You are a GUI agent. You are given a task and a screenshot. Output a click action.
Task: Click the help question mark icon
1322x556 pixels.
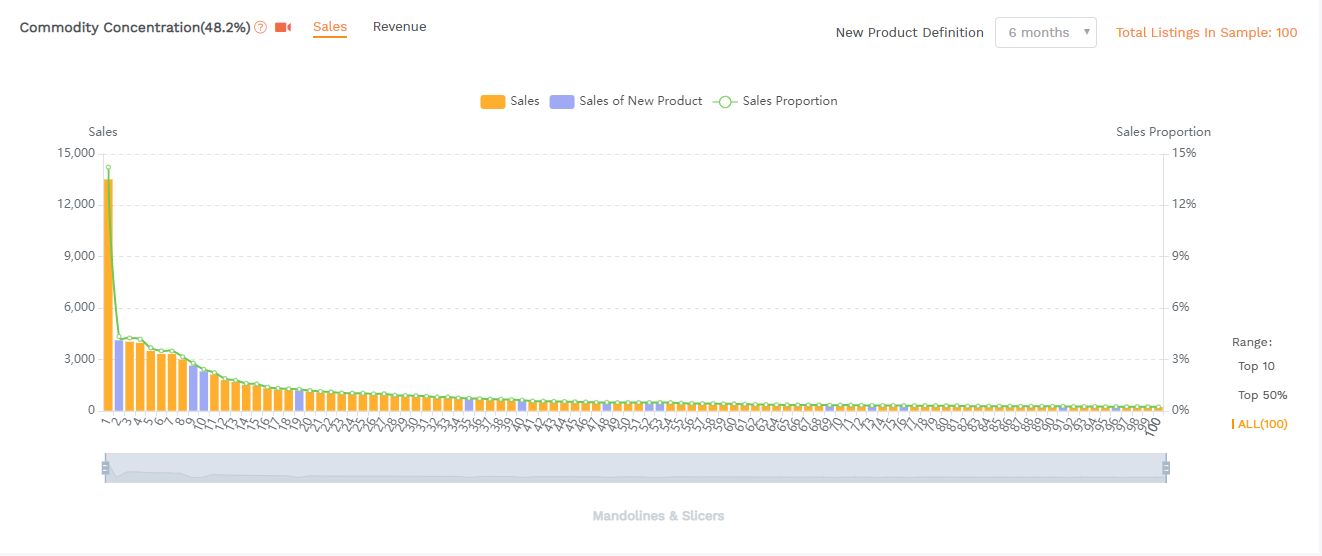pos(261,28)
